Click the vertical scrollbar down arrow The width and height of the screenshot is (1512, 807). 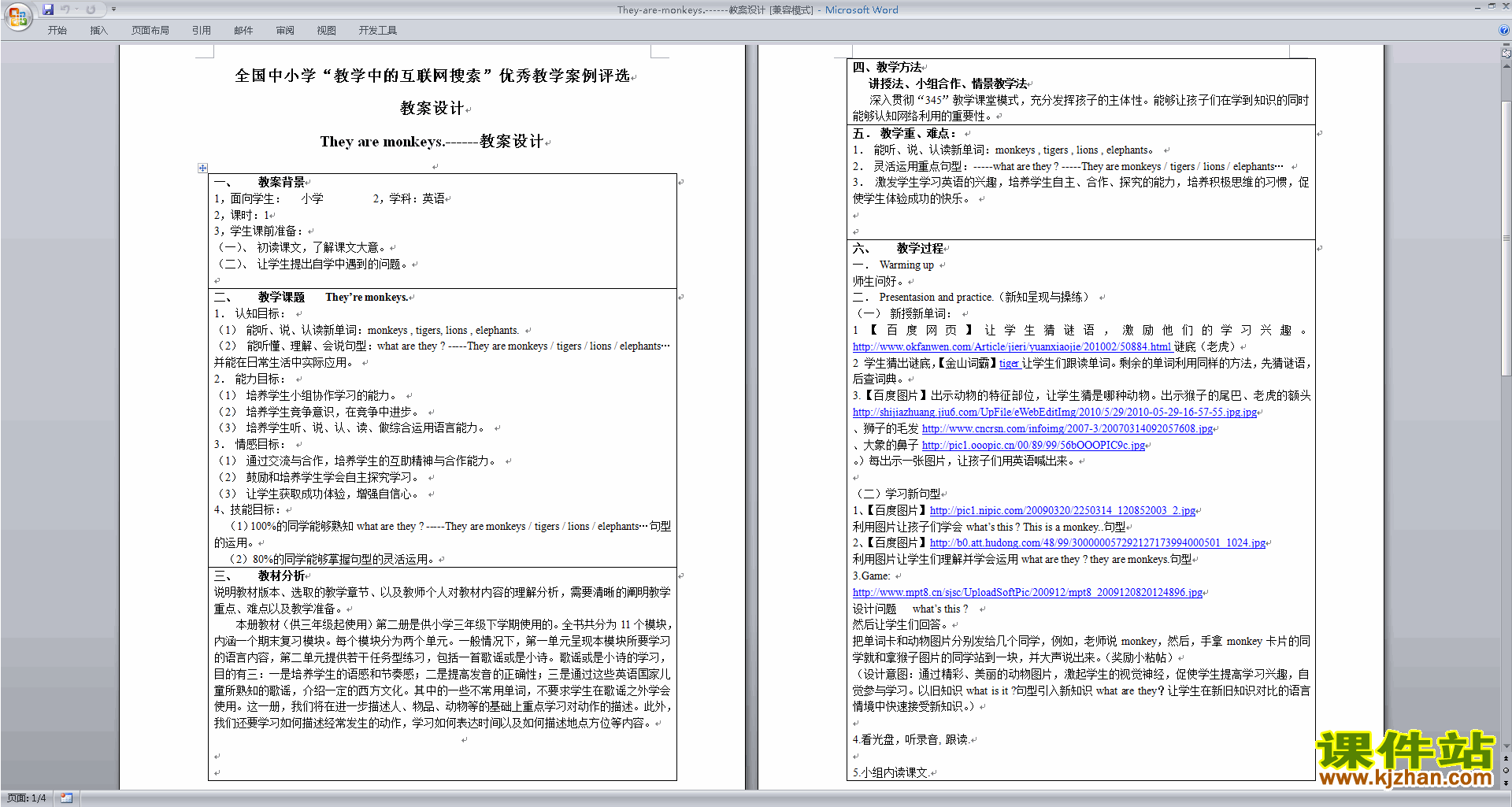click(1506, 746)
